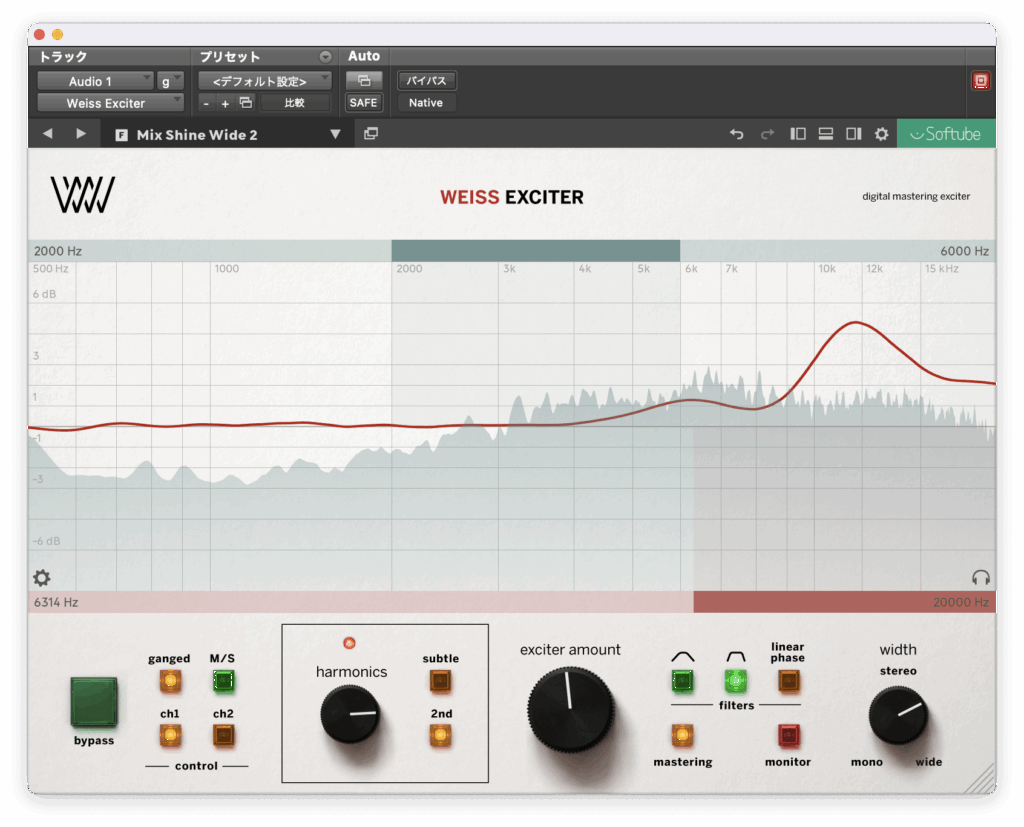This screenshot has width=1024, height=827.
Task: Copy preset settings icon next to plus
Action: [246, 103]
